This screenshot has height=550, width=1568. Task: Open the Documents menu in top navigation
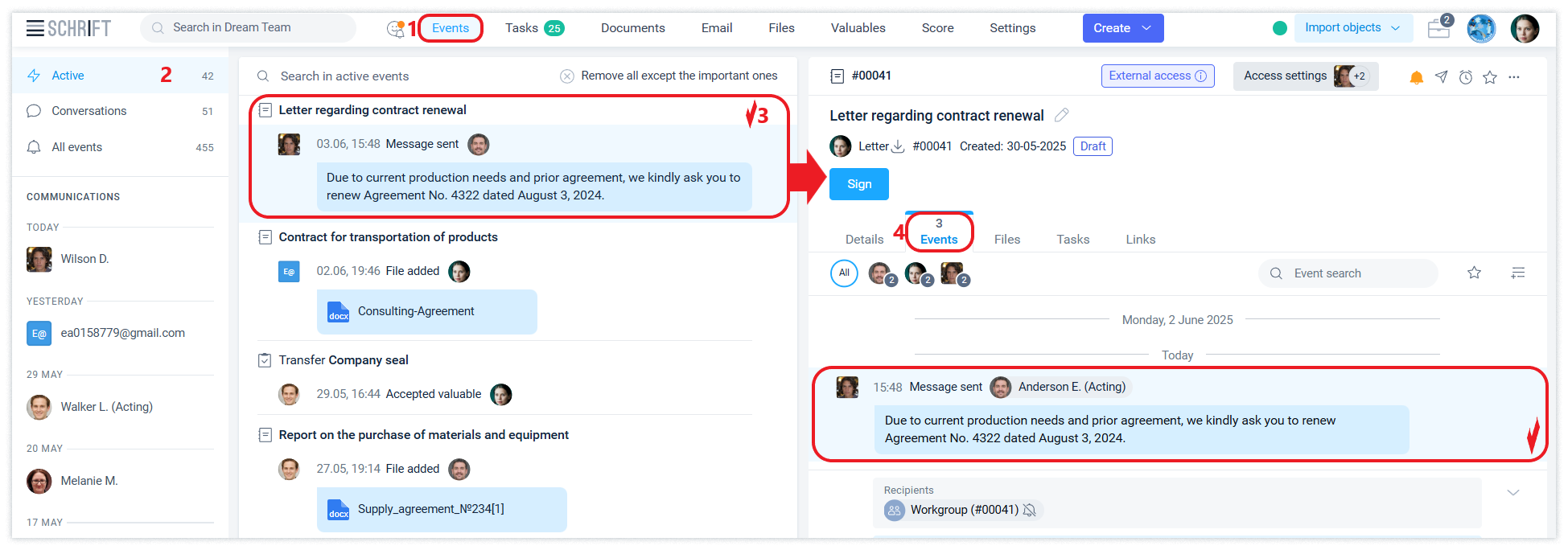tap(632, 28)
